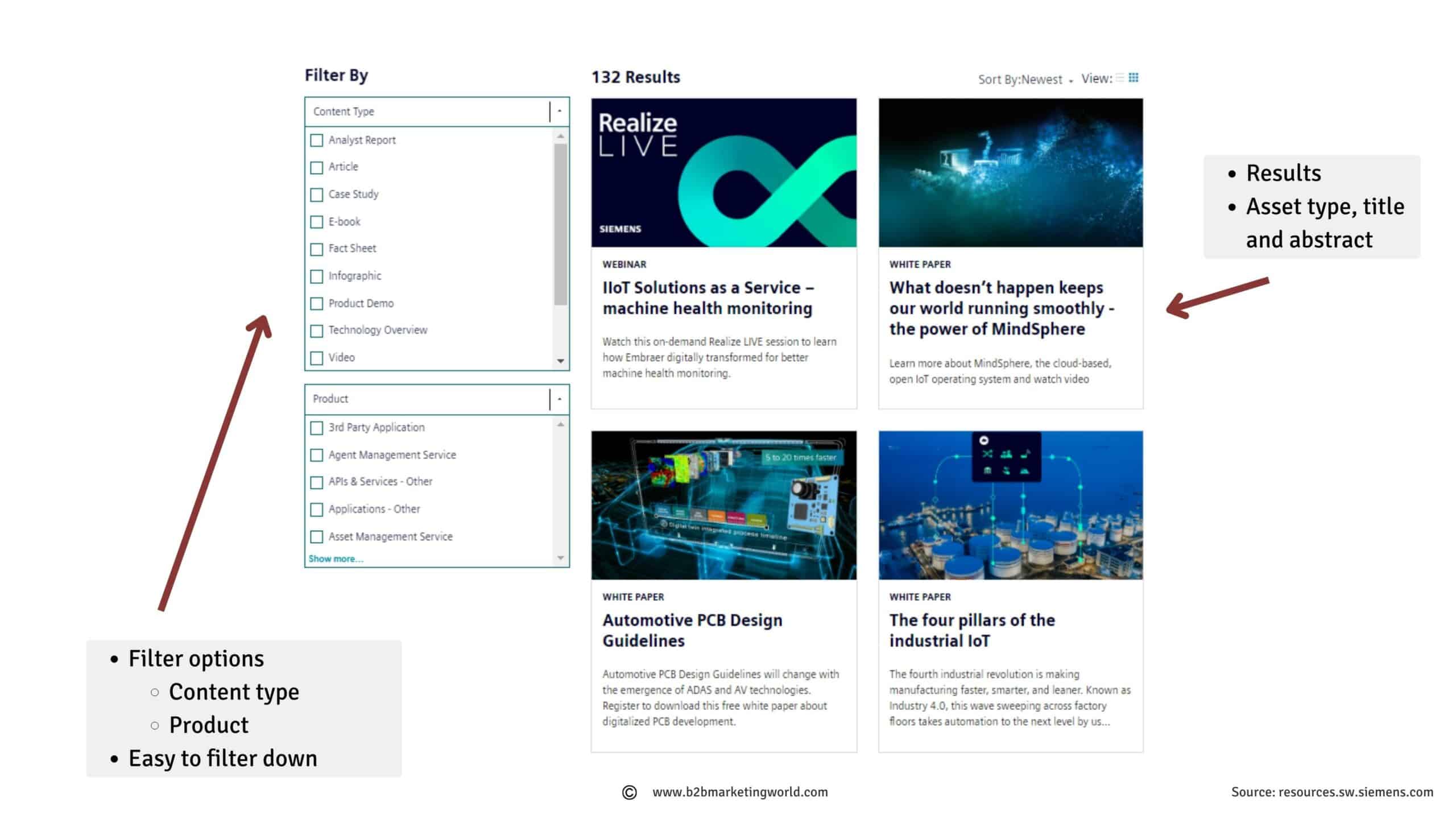This screenshot has height=819, width=1456.
Task: Click the MindSphere abstract text
Action: (x=1000, y=371)
